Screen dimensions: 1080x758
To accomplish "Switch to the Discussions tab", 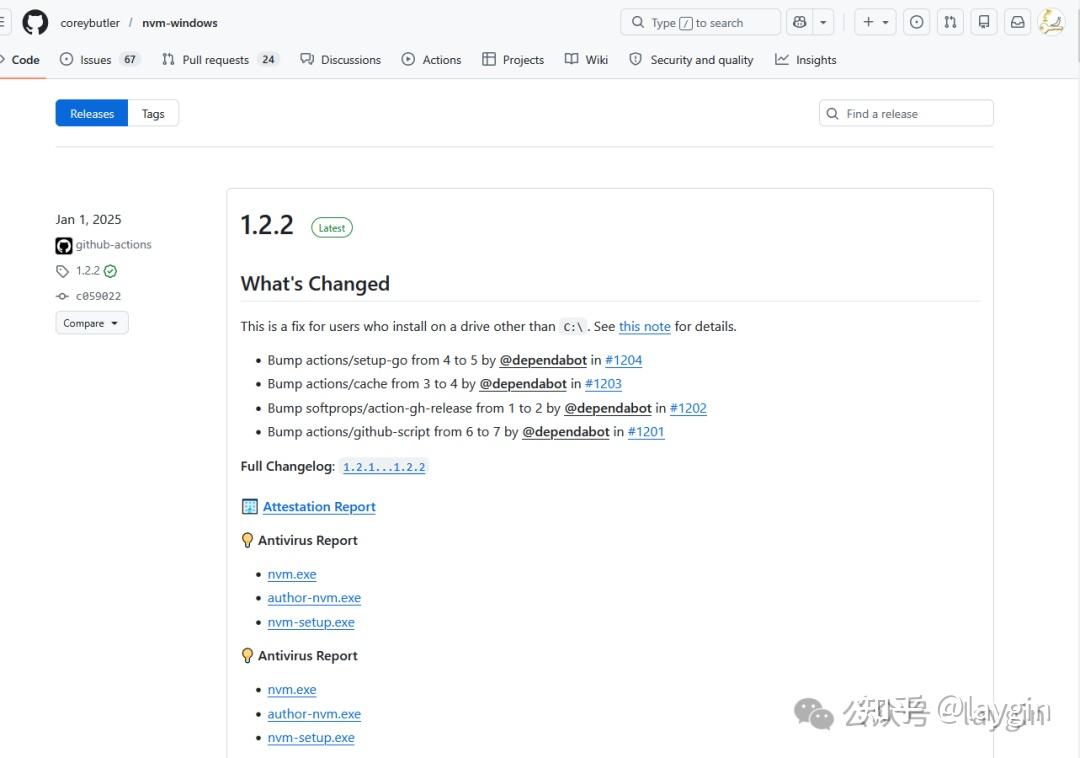I will [x=340, y=60].
